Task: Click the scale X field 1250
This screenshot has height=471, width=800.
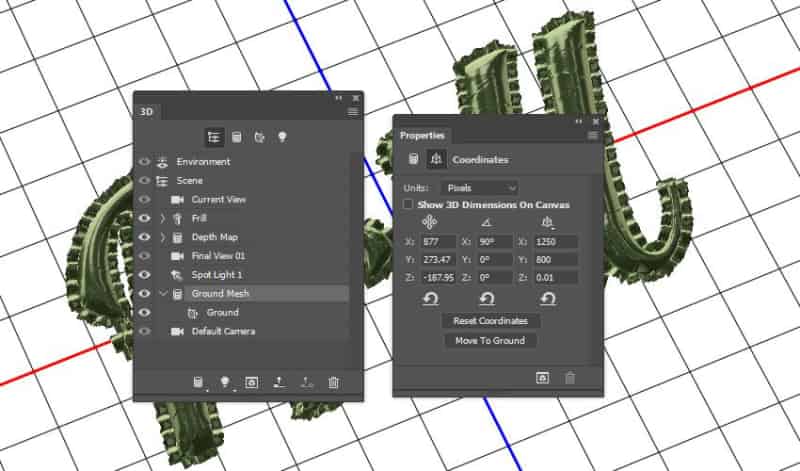Action: click(x=556, y=241)
